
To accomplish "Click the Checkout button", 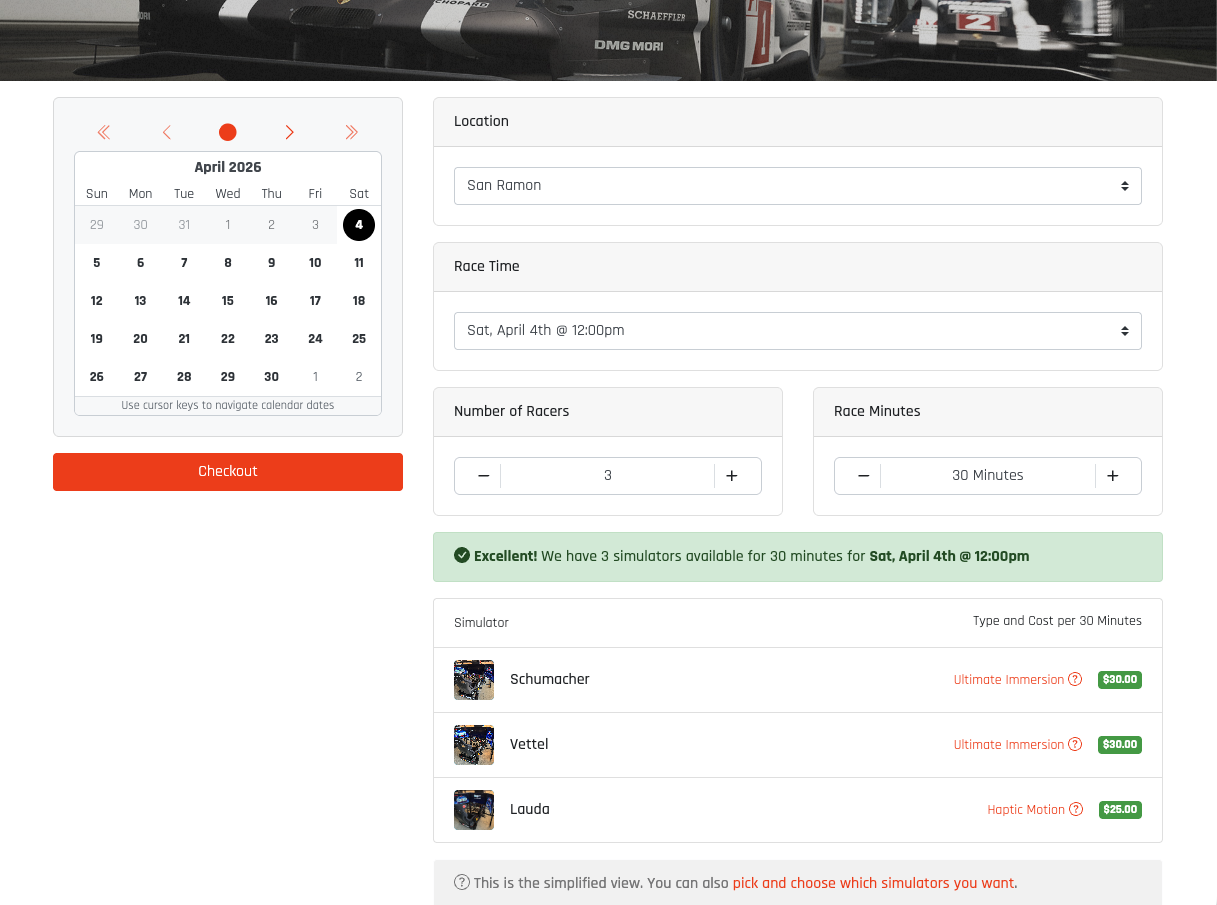I will pyautogui.click(x=227, y=472).
